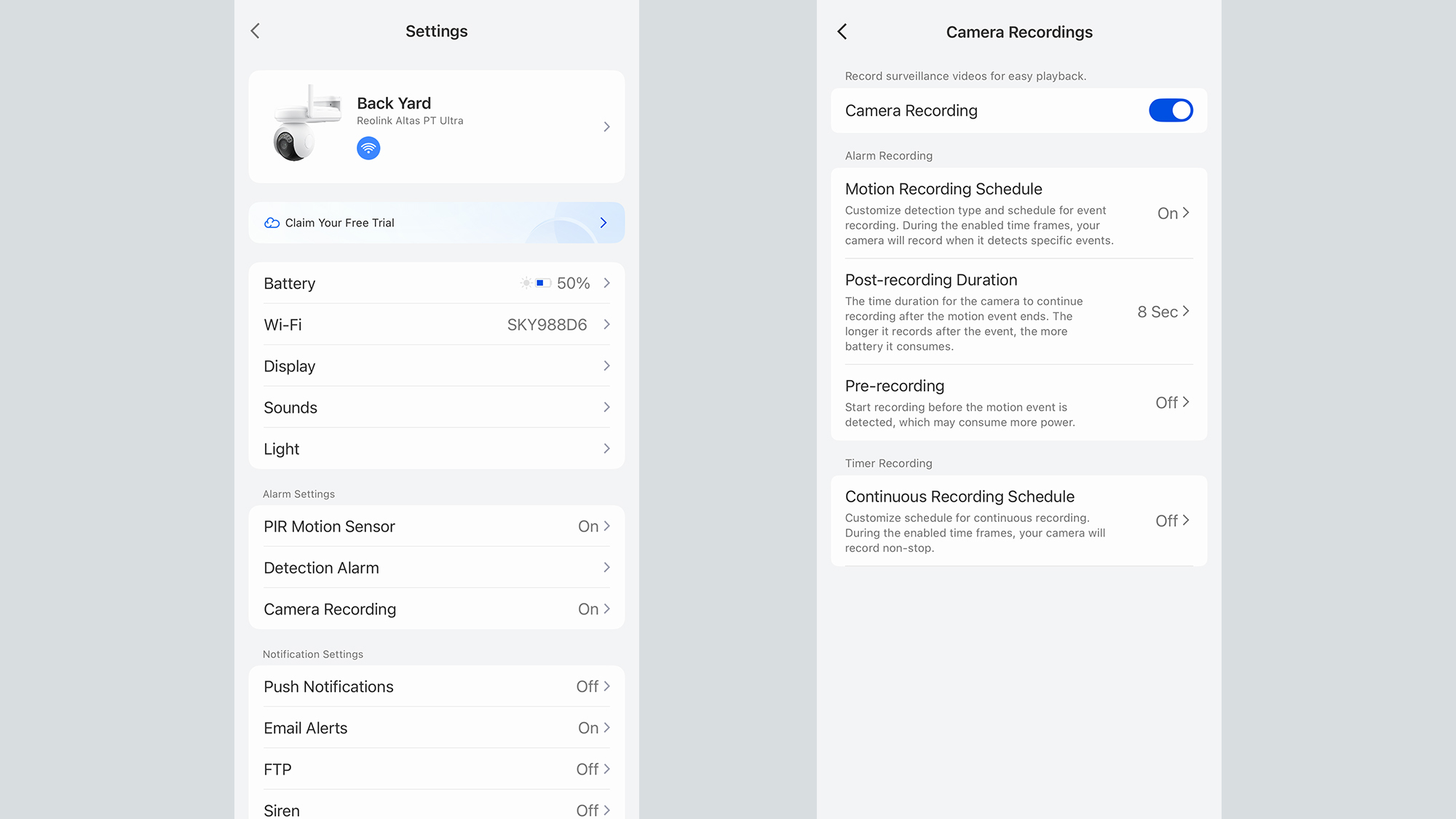Tap the blue Wi-Fi status icon
The image size is (1456, 819).
[x=368, y=149]
